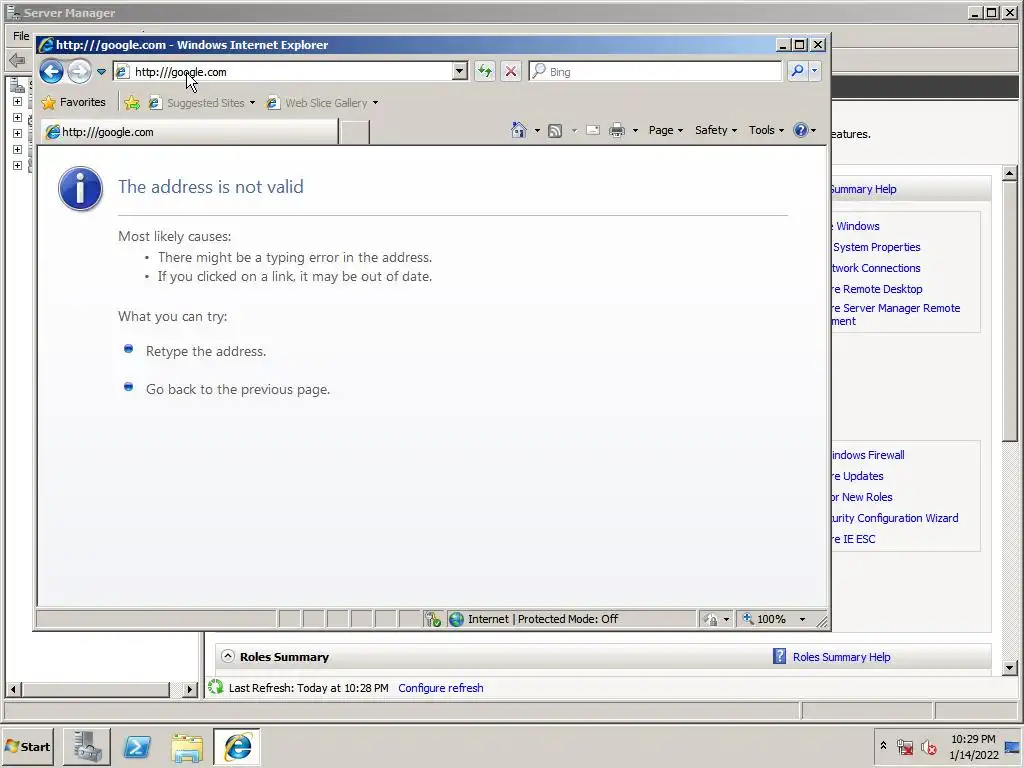The height and width of the screenshot is (768, 1024).
Task: Click the New Roles link in Server Manager
Action: [862, 497]
